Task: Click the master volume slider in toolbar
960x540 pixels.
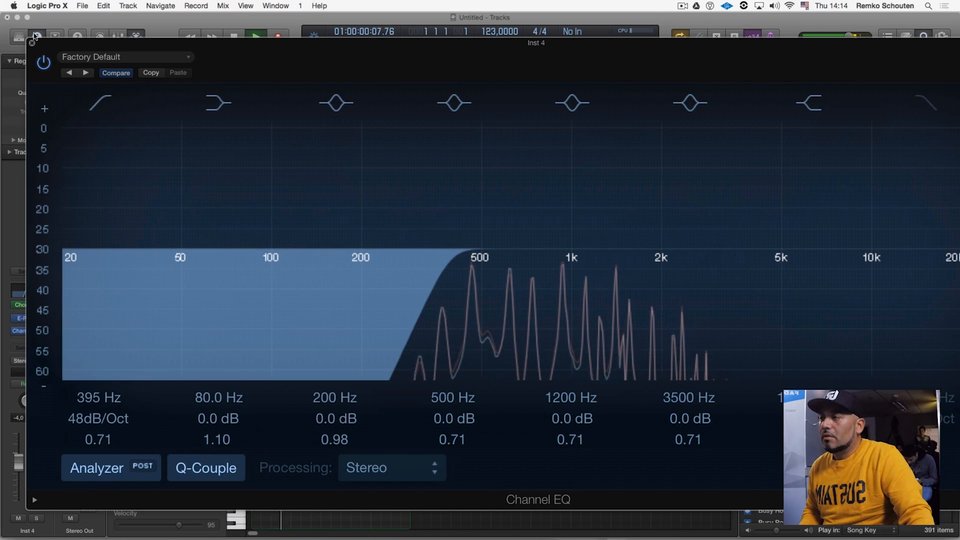Action: [x=850, y=36]
